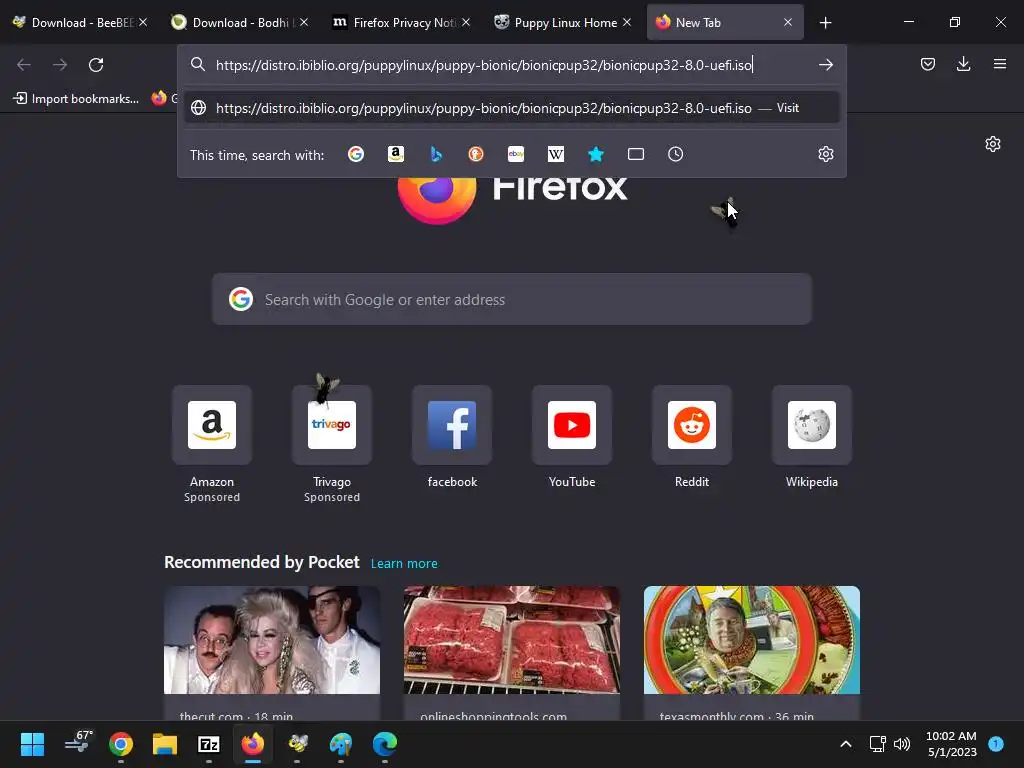Reload the page with the refresh icon
Screen dimensions: 1024x768
click(96, 65)
